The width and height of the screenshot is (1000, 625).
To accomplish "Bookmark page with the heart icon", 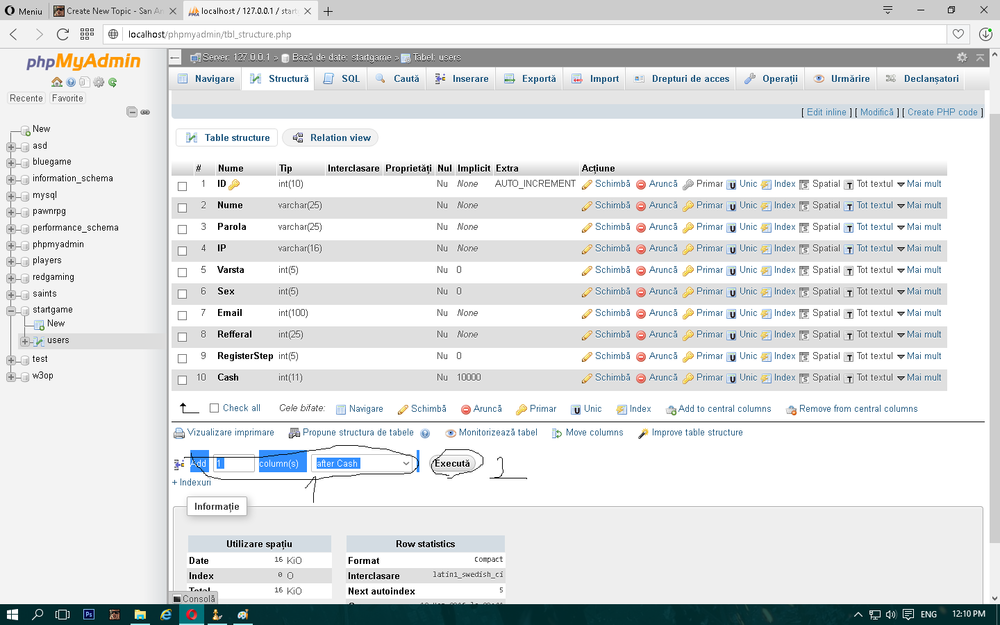I will [958, 34].
